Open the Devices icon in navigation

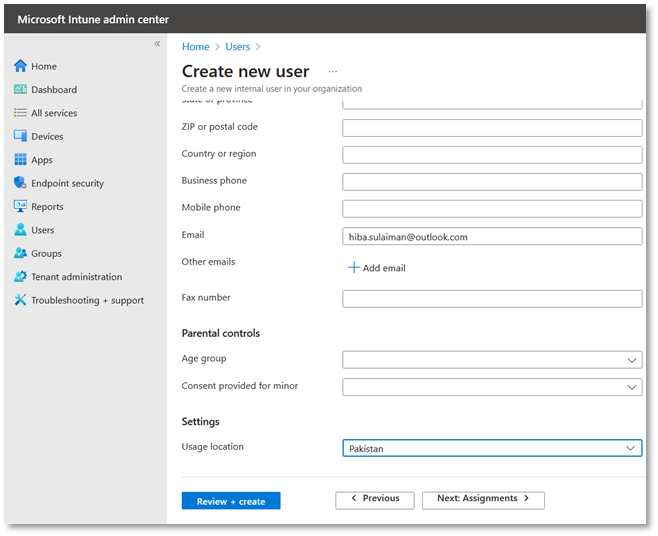pyautogui.click(x=20, y=136)
